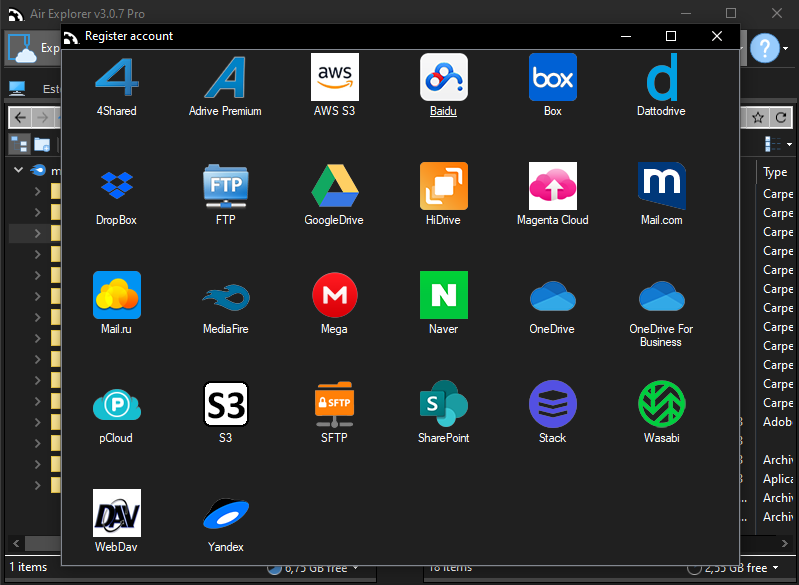Image resolution: width=799 pixels, height=585 pixels.
Task: Expand the first folder under the root
Action: [37, 191]
